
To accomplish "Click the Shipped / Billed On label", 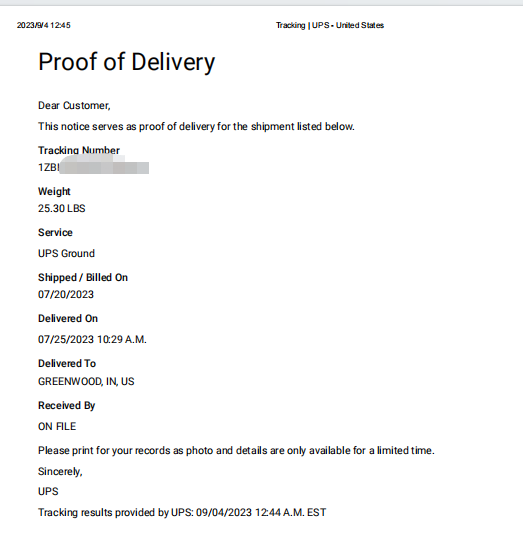I will (83, 277).
